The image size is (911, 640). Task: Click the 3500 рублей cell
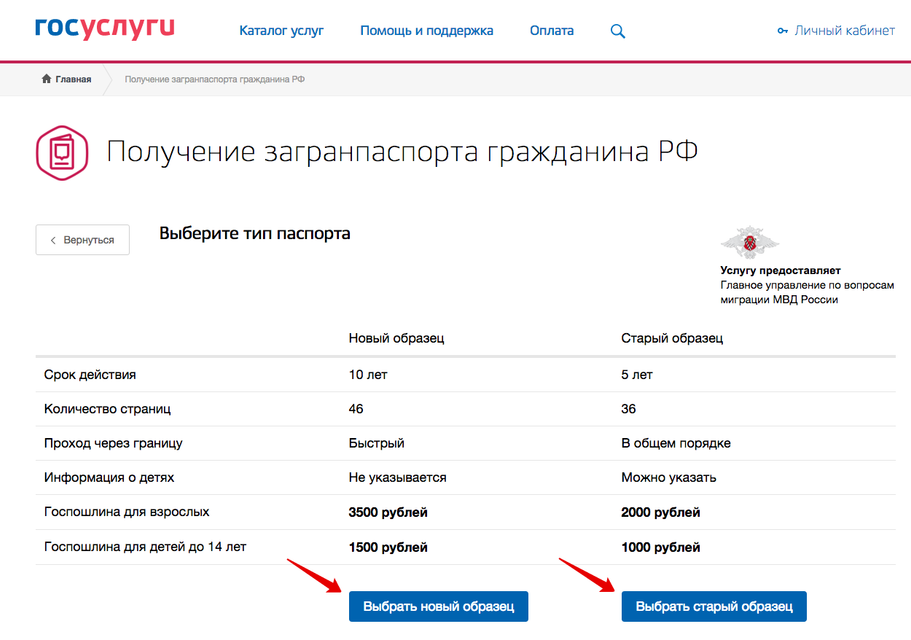[x=388, y=512]
